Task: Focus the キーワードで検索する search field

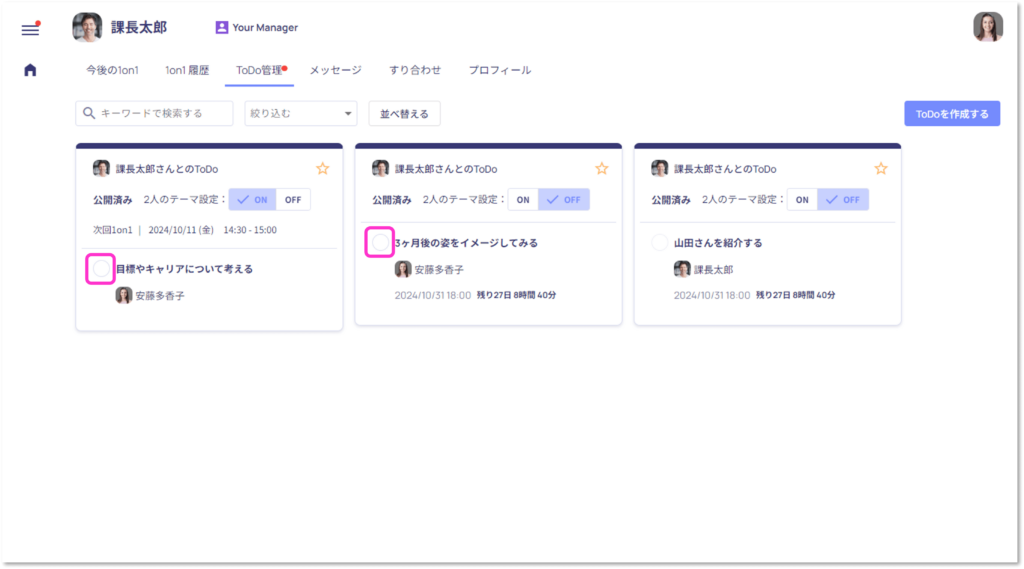Action: [154, 114]
